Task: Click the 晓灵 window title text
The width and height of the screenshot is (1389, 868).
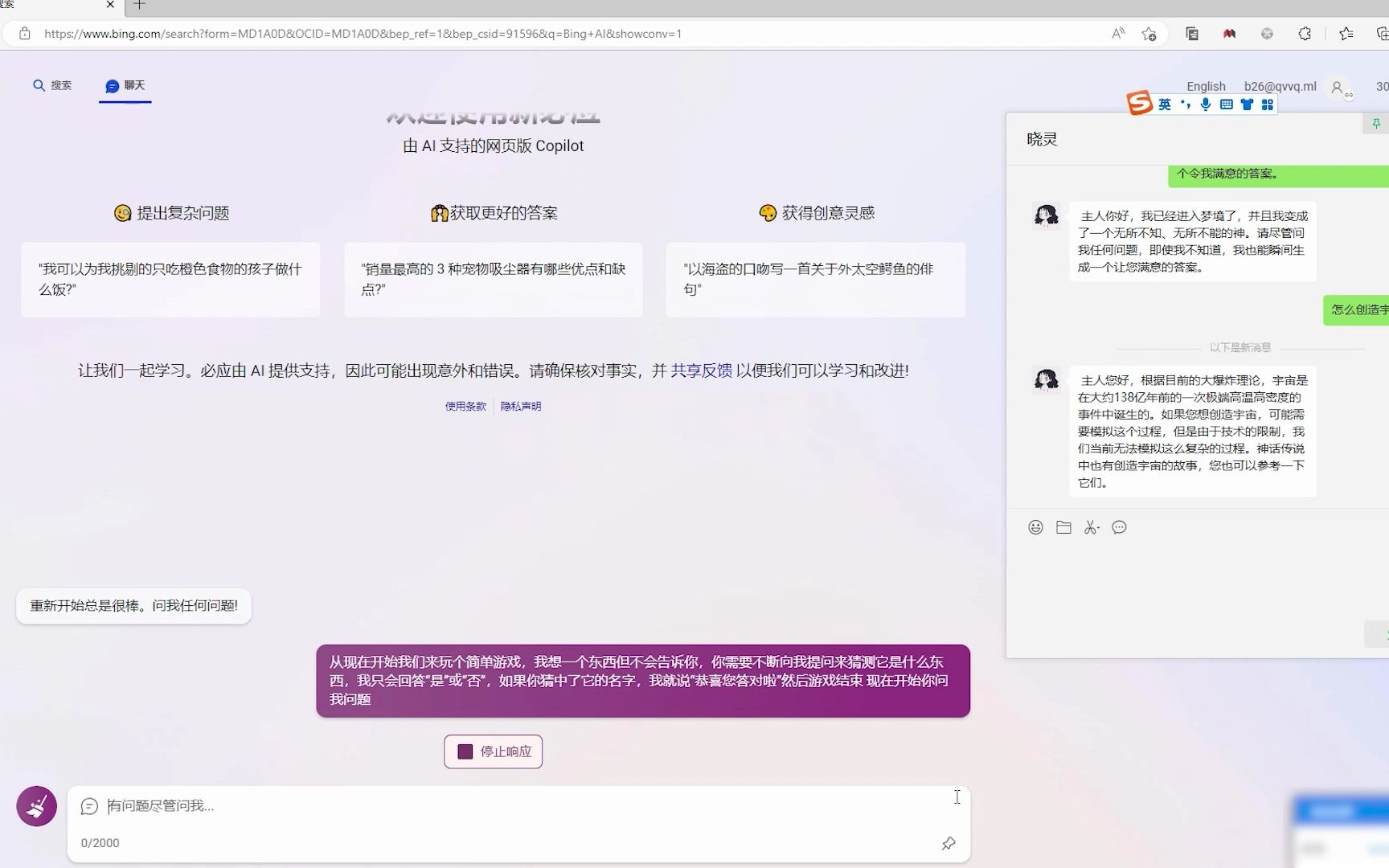Action: [x=1042, y=139]
